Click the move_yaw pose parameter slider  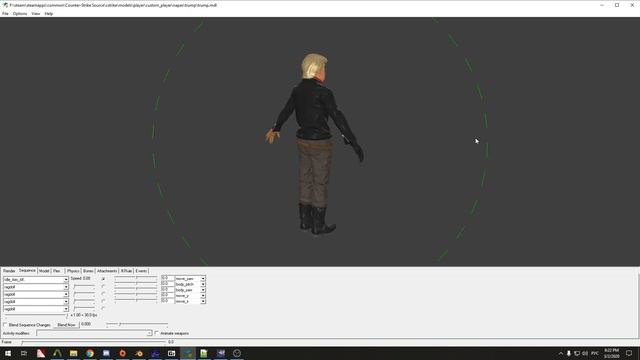click(x=136, y=278)
